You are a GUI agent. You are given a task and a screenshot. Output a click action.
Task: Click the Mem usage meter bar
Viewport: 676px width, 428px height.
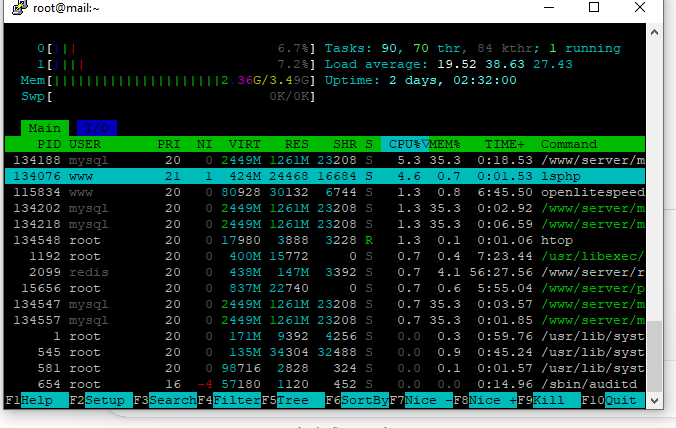point(168,80)
